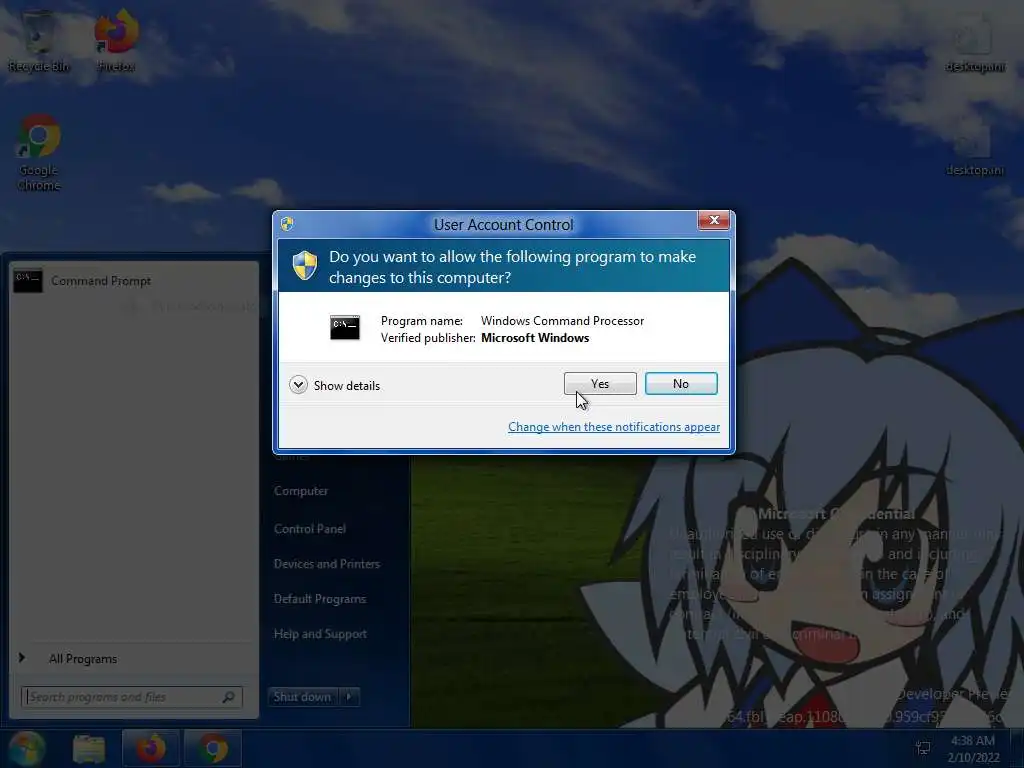Open Computer from the Start menu

click(x=301, y=491)
